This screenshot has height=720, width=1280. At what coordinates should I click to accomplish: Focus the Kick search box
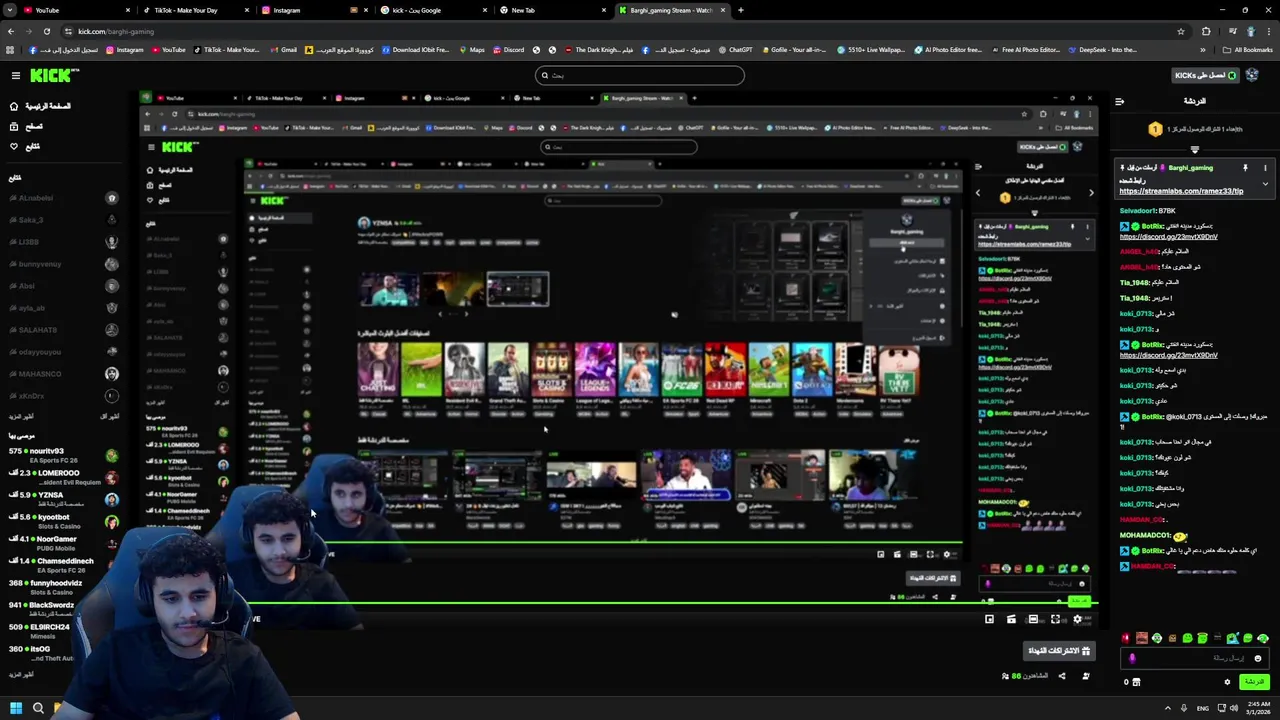[640, 75]
